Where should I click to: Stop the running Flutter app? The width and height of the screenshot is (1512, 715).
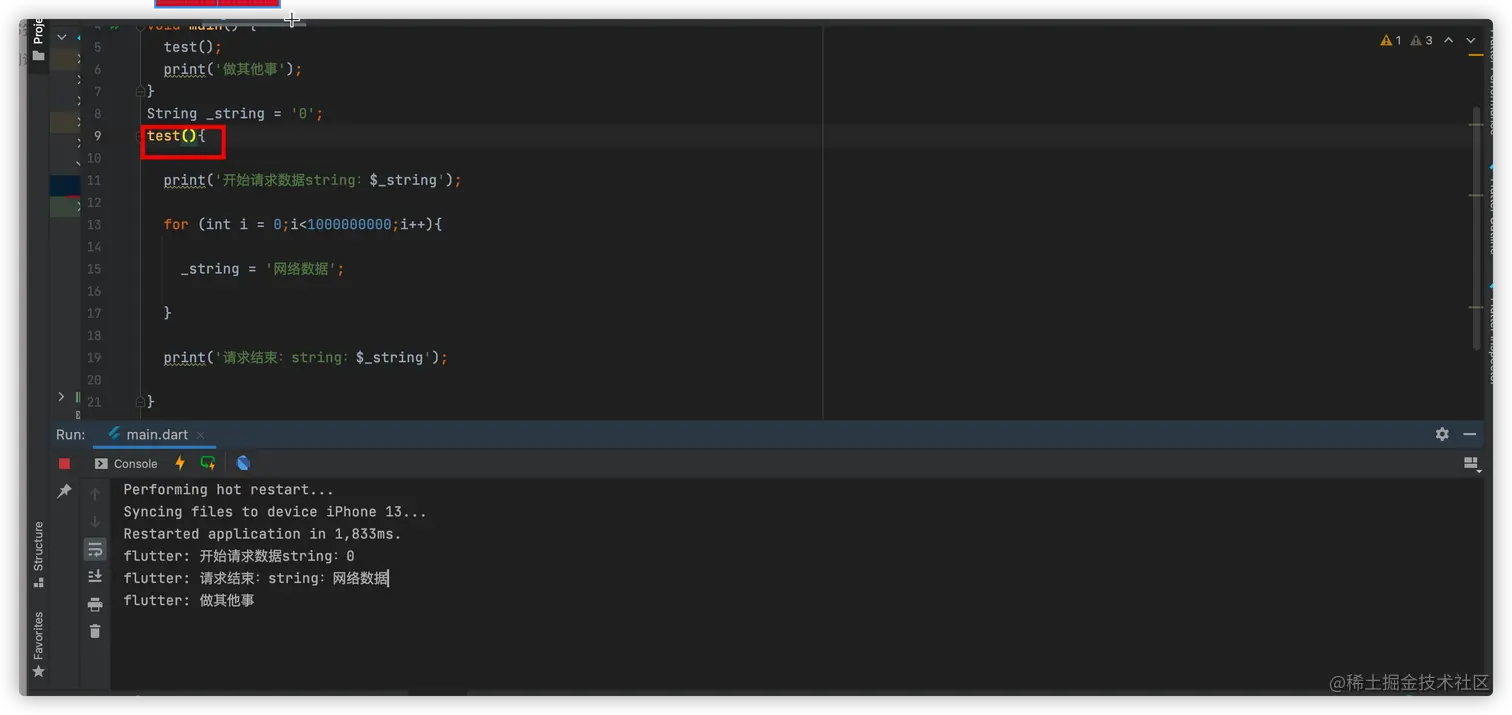coord(65,463)
